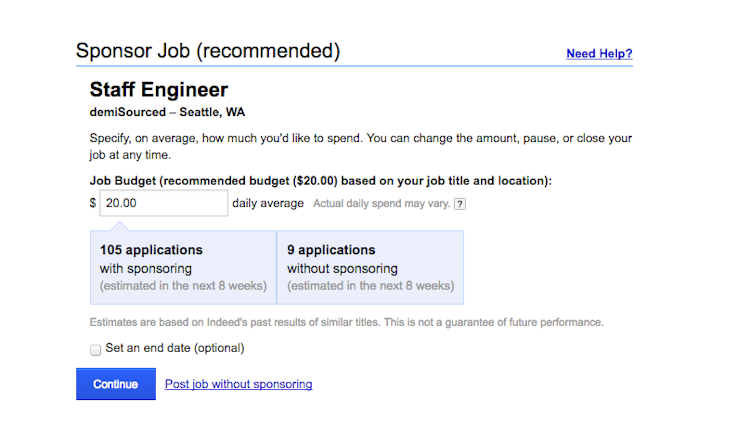Click the "Actual daily spend may vary" note
This screenshot has height=429, width=750.
click(380, 204)
